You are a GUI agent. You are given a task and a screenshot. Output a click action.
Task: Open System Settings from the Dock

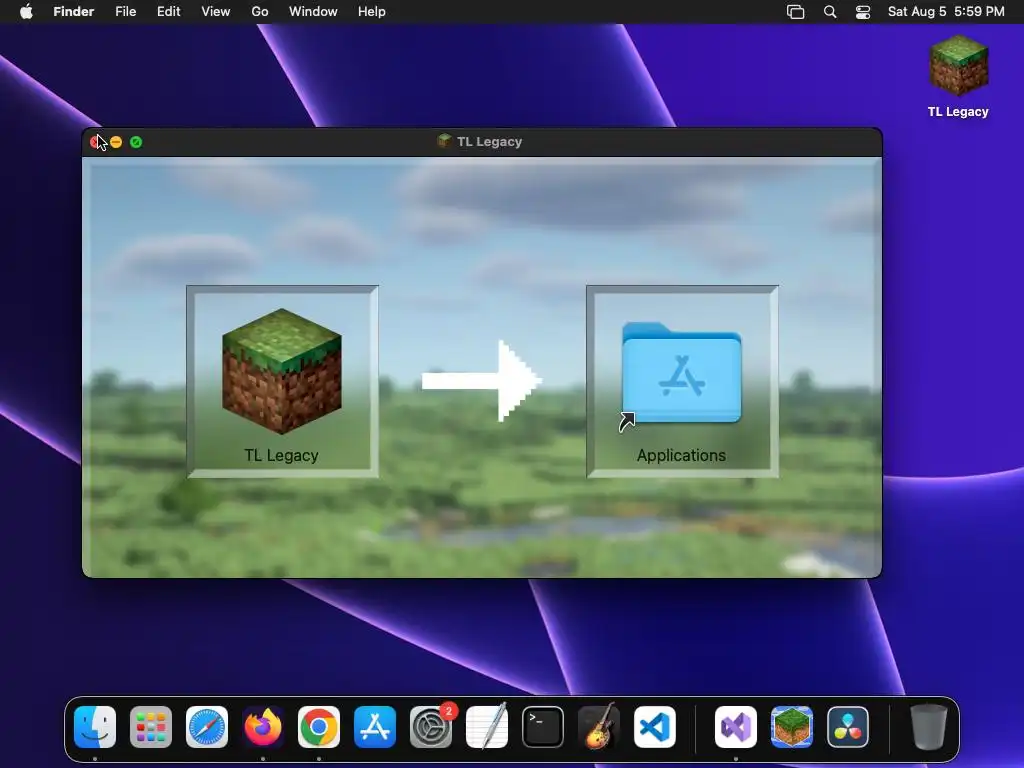431,727
